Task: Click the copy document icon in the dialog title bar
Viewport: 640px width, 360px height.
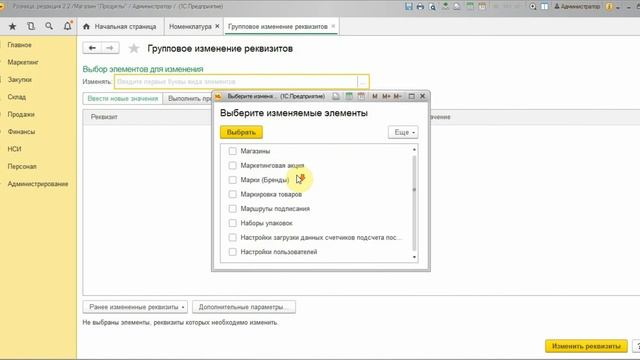Action: 336,96
